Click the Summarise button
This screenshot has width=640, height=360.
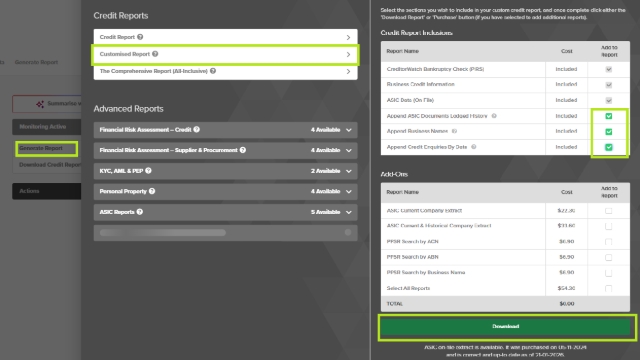point(47,104)
